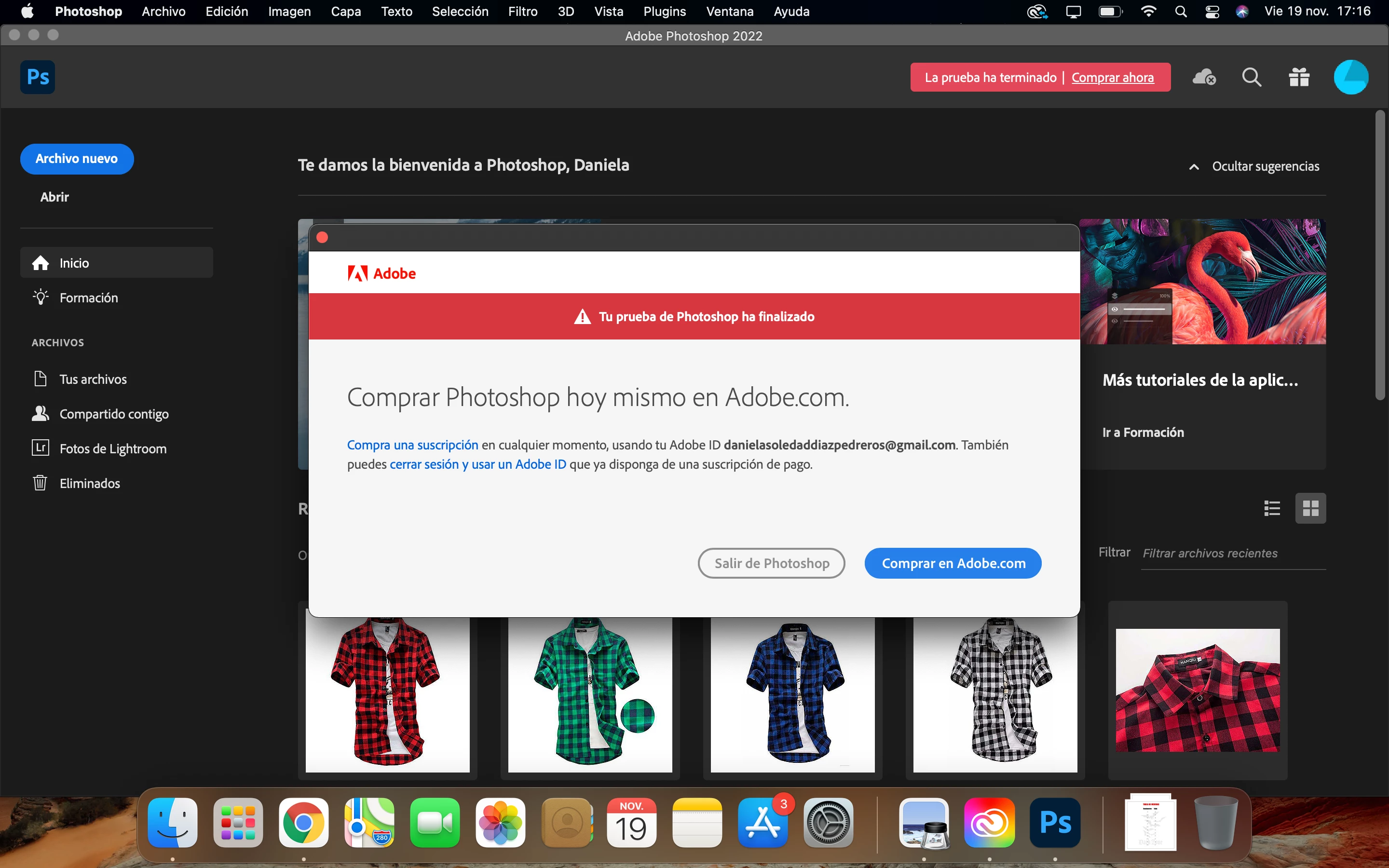
Task: Click Comprar en Adobe.com button
Action: (x=953, y=563)
